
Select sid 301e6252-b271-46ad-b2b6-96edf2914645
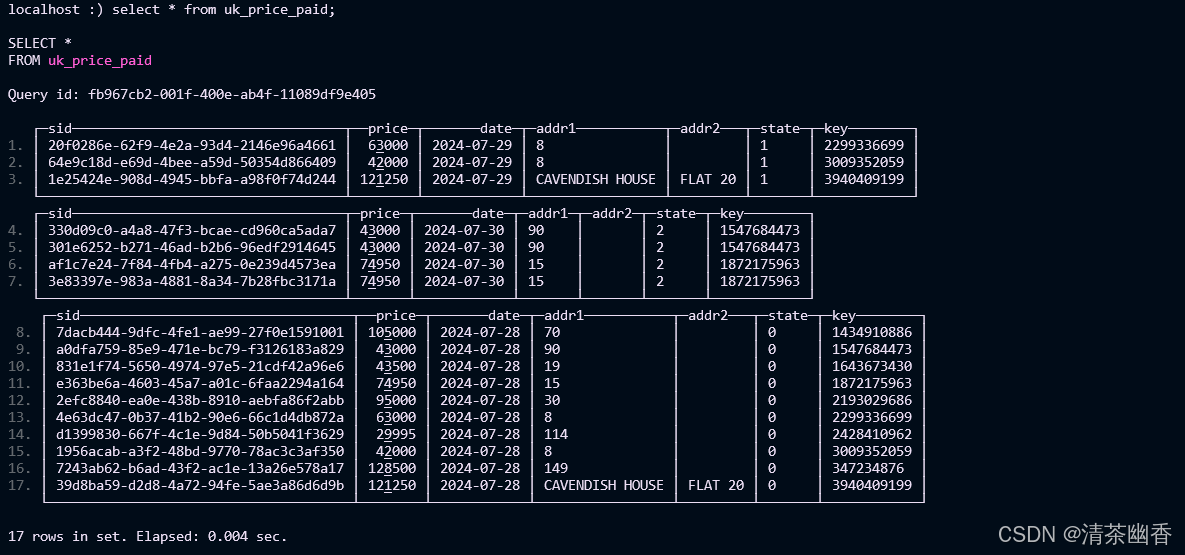[192, 247]
